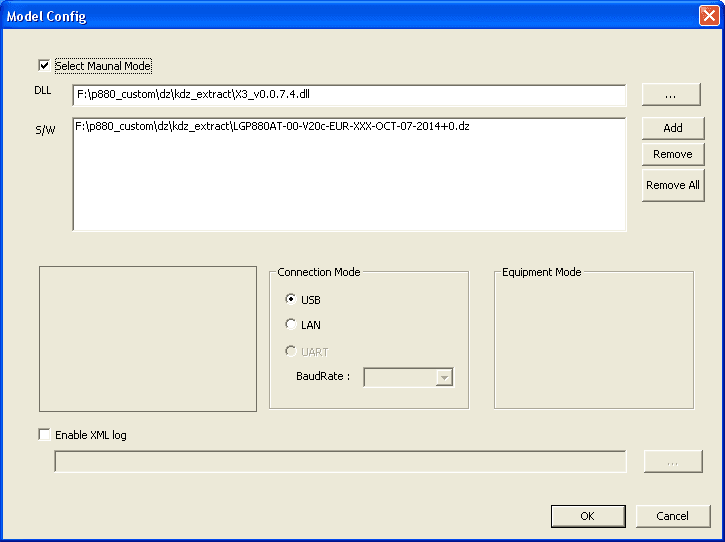Viewport: 725px width, 542px height.
Task: Click the Equipment Mode group label
Action: (x=541, y=272)
